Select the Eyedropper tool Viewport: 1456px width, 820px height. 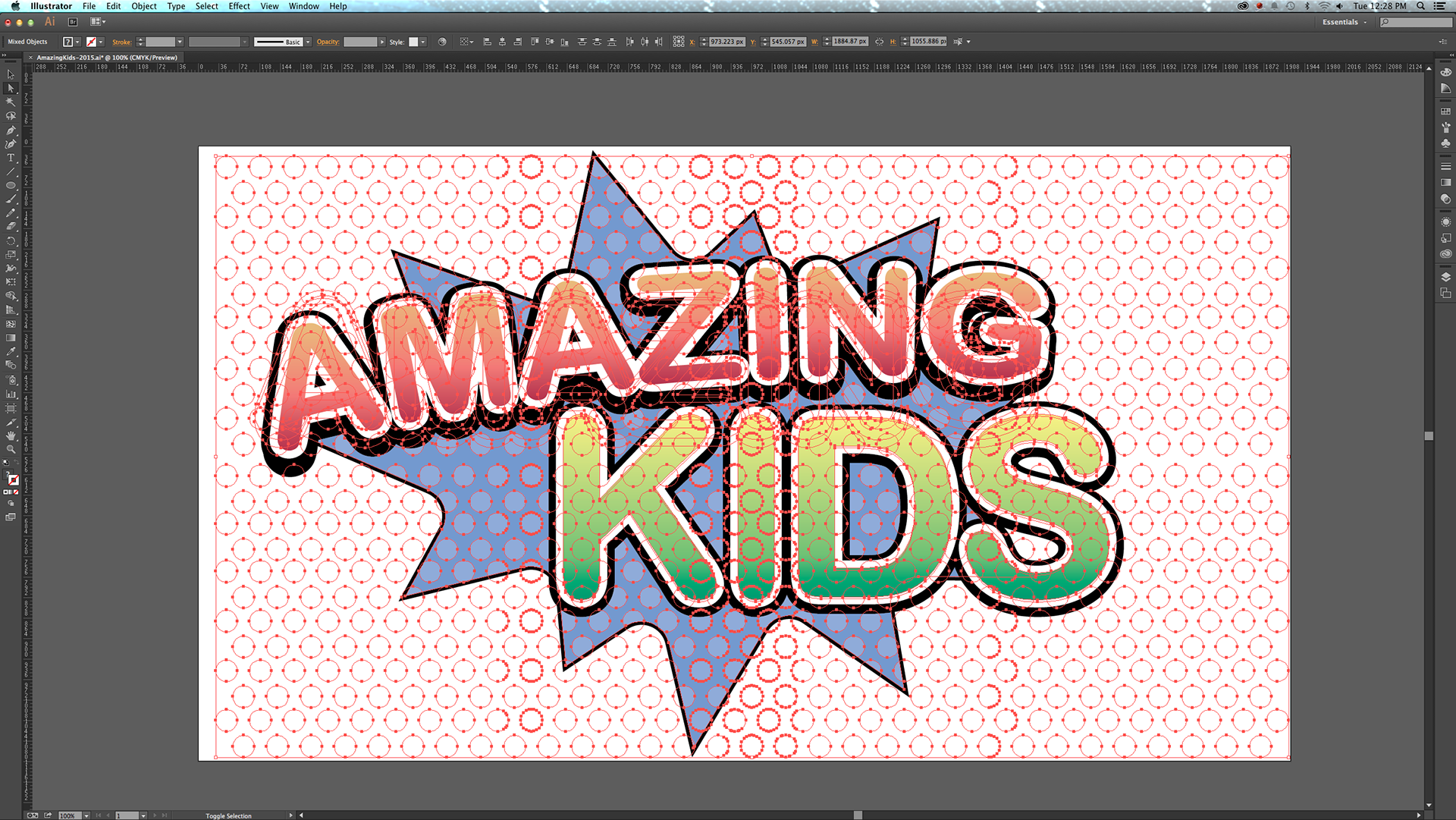point(11,351)
